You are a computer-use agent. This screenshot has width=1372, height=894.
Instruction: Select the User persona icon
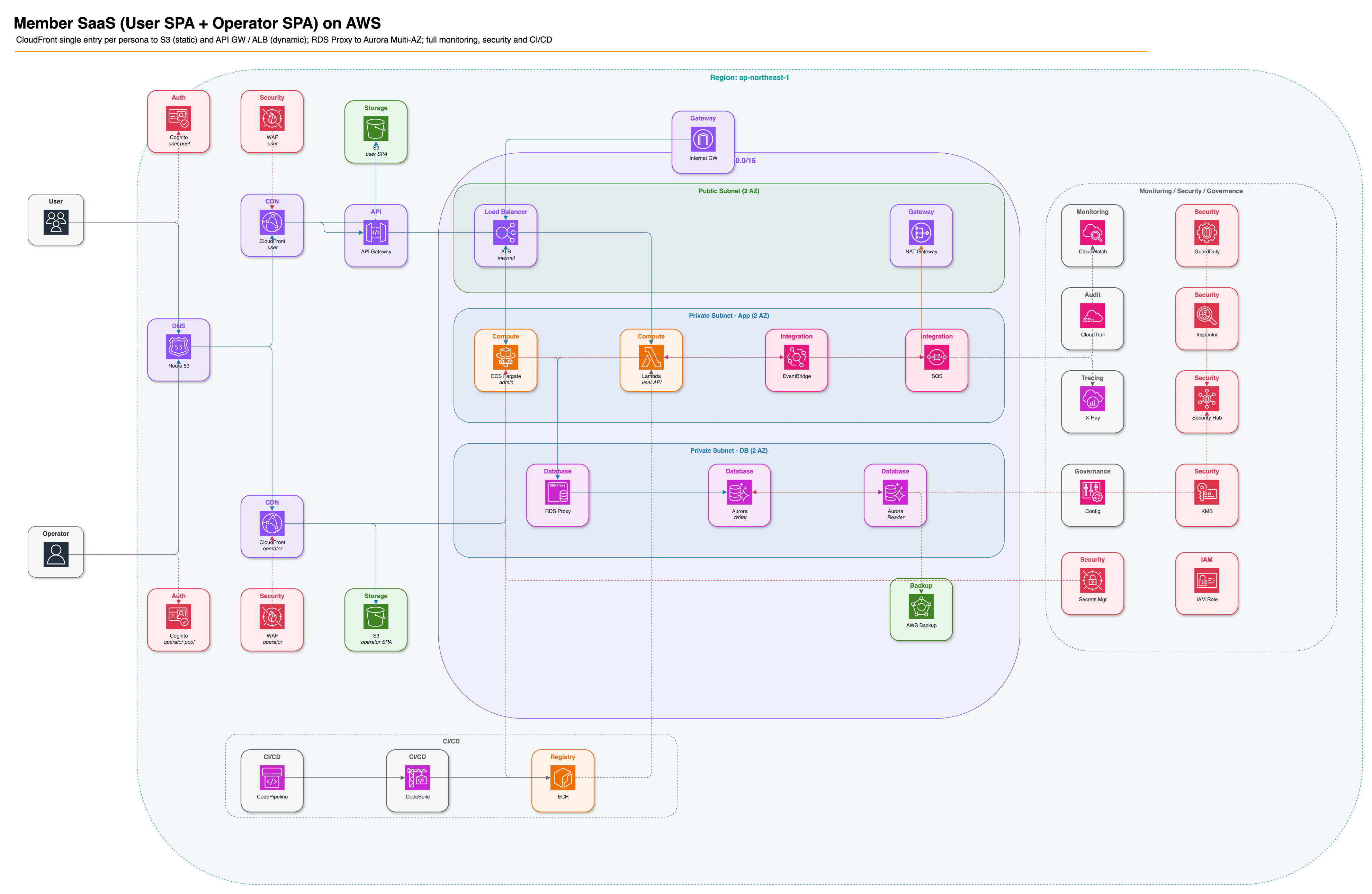click(x=56, y=222)
